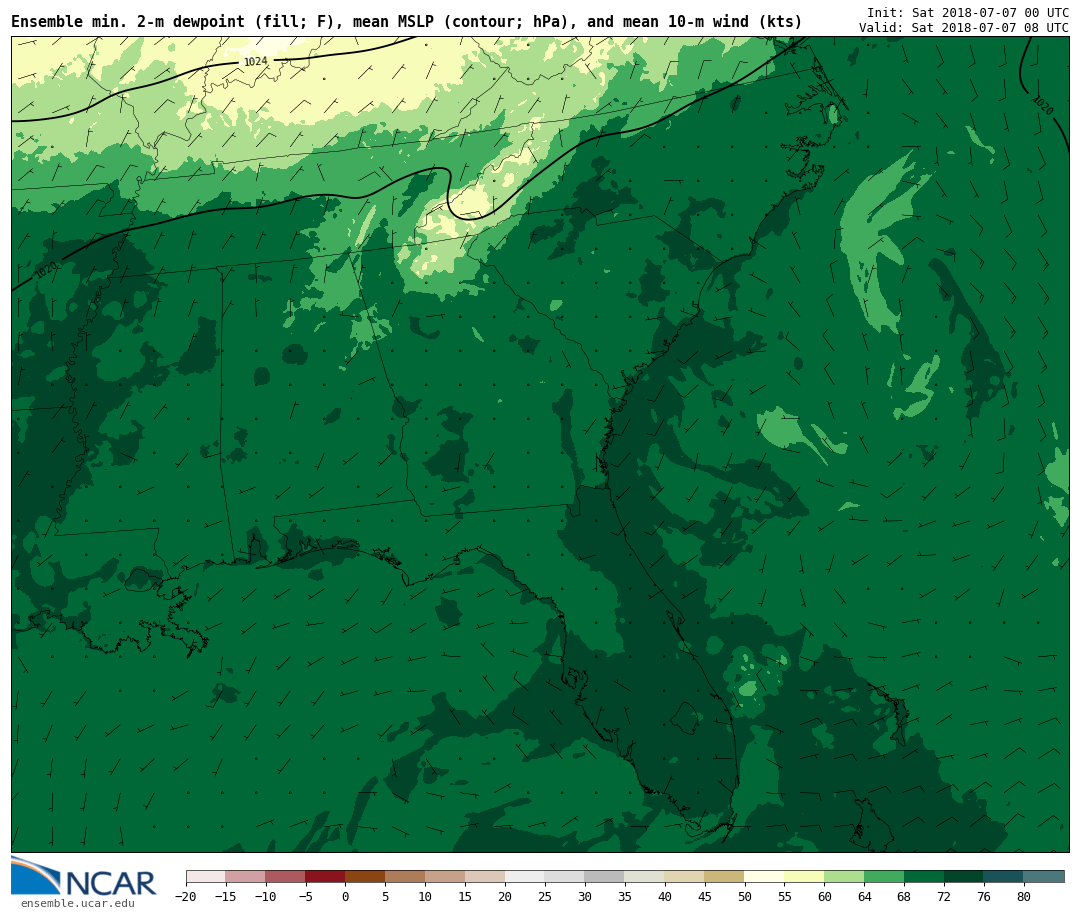Select the teal swatch between 76 and 80
Viewport: 1080px width, 915px height.
pyautogui.click(x=1003, y=877)
